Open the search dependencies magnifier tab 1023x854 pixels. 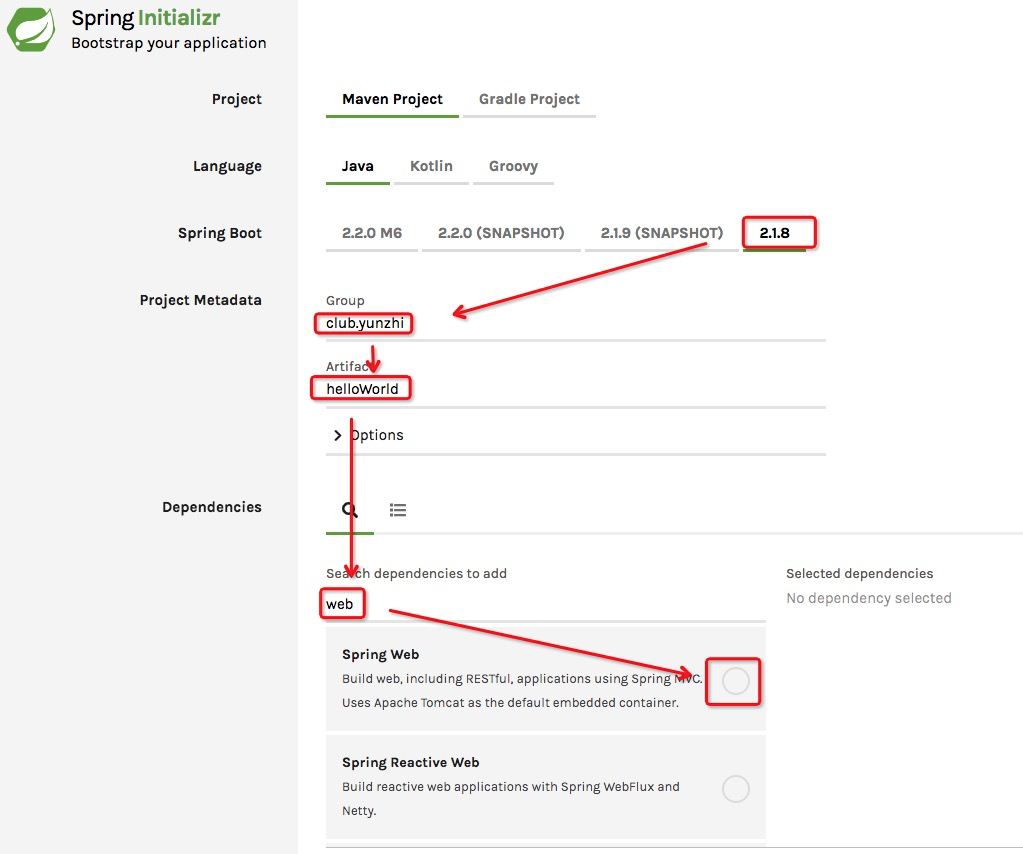point(350,510)
